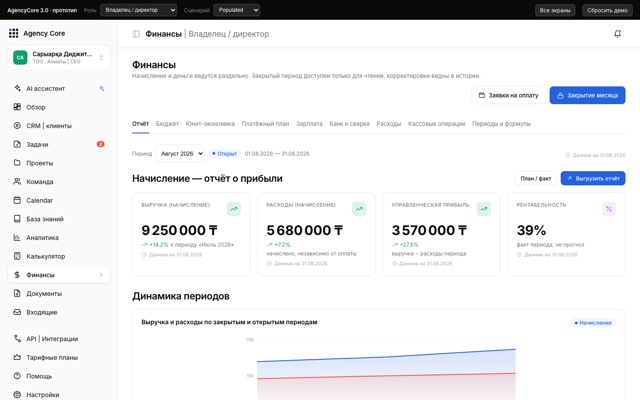The width and height of the screenshot is (640, 400).
Task: Click the notifications bell icon
Action: (618, 34)
